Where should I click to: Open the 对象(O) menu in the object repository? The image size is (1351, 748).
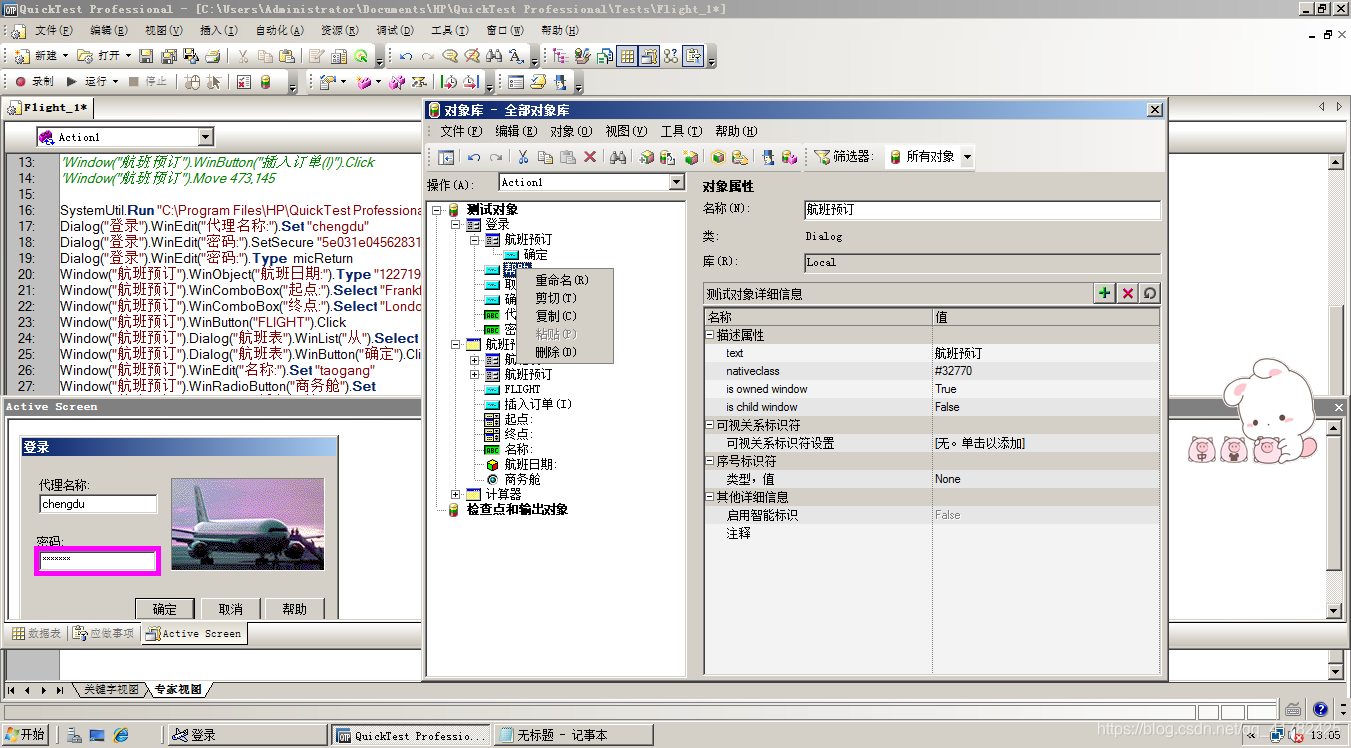coord(571,131)
